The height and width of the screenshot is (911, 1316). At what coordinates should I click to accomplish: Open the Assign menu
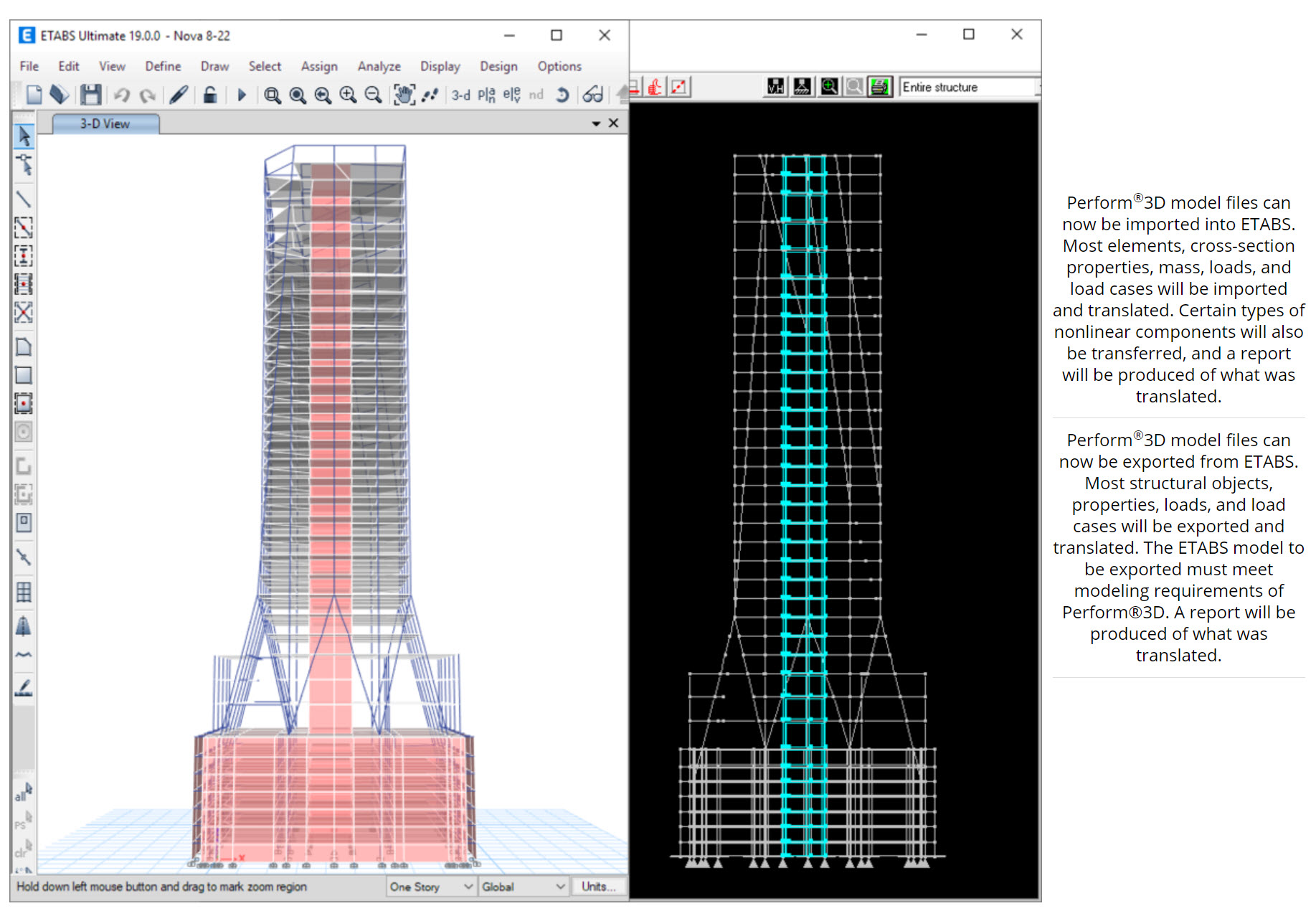coord(319,66)
